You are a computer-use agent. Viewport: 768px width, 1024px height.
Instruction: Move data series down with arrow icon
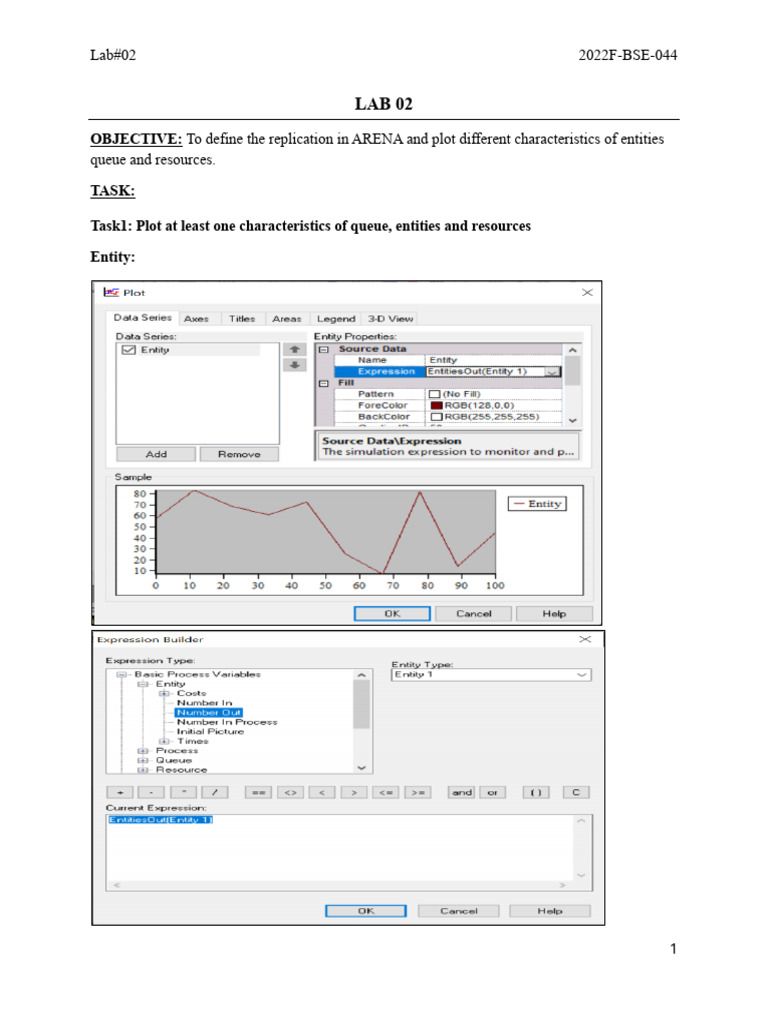(295, 365)
